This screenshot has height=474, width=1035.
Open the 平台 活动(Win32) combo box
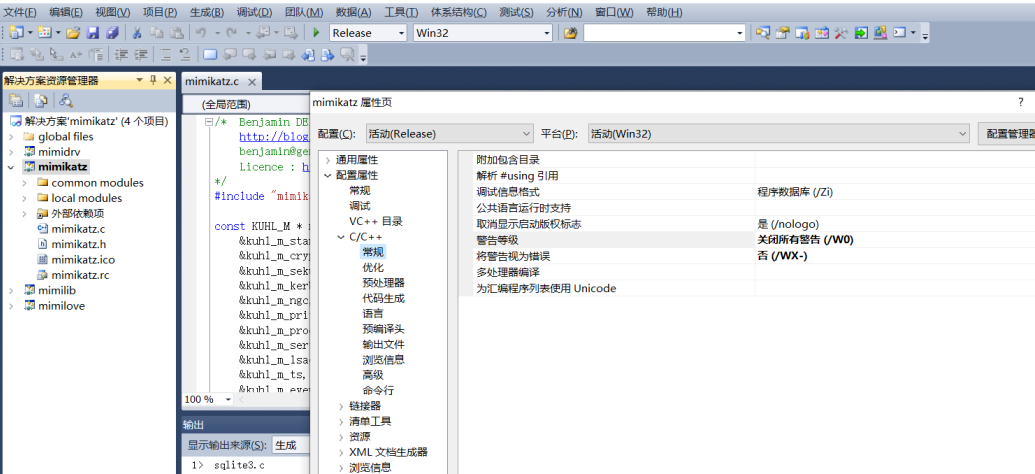click(779, 133)
